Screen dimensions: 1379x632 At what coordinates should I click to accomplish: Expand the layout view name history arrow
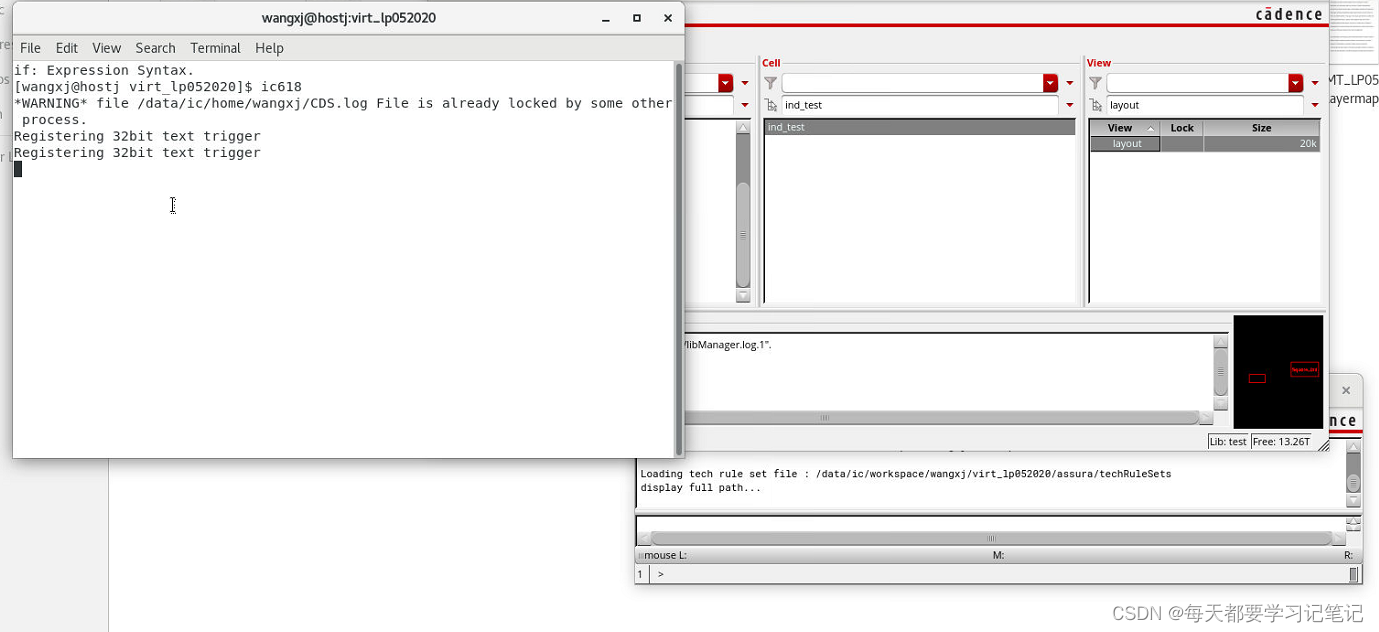[1314, 105]
